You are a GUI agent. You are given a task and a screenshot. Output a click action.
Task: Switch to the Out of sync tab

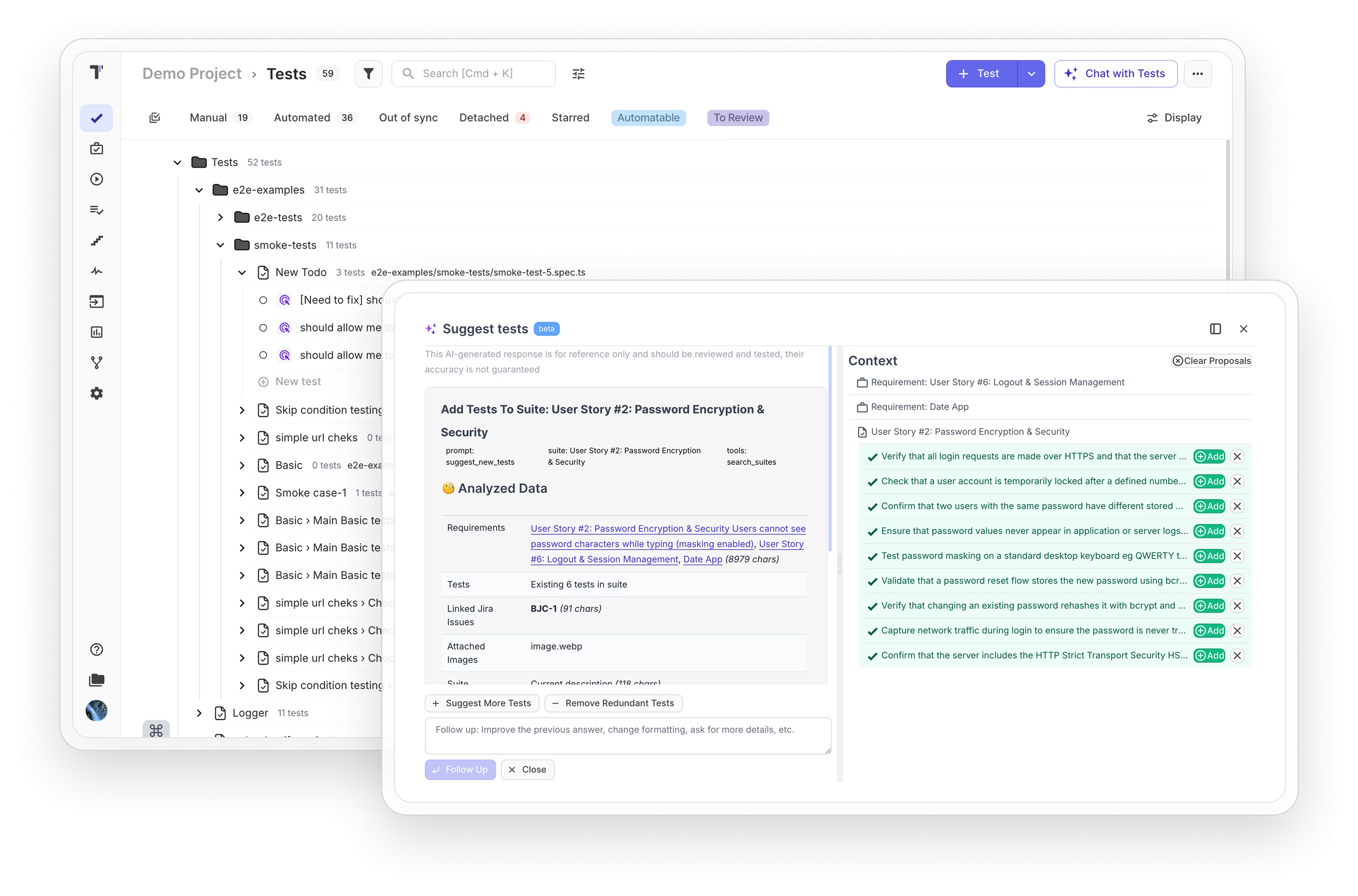point(408,118)
